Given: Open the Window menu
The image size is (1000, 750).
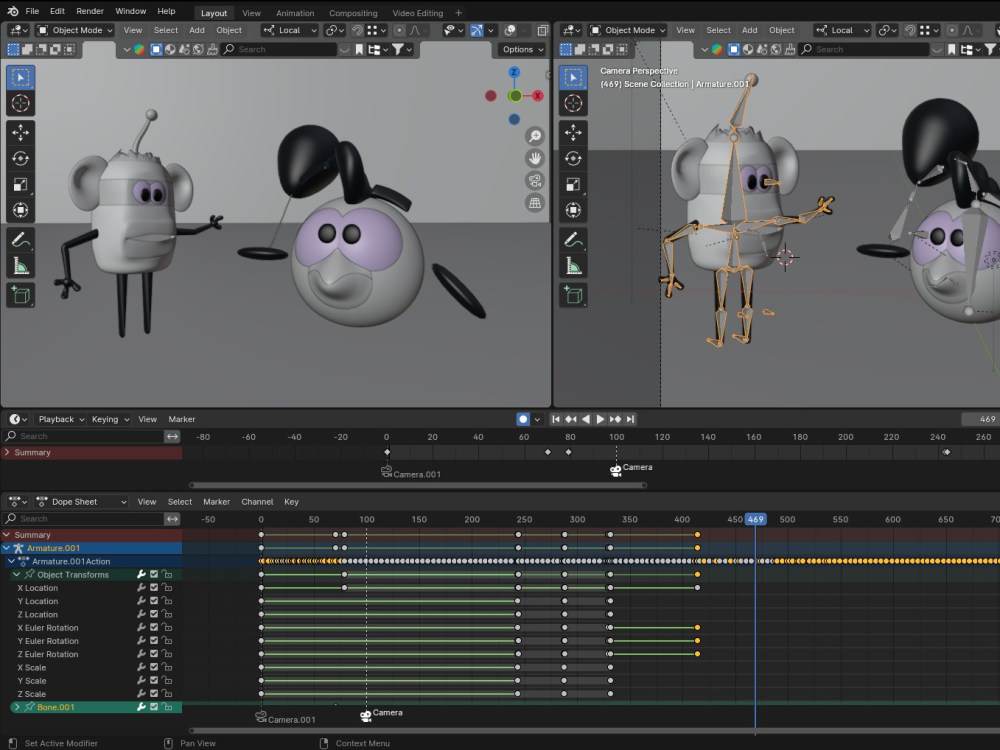Looking at the screenshot, I should [131, 11].
